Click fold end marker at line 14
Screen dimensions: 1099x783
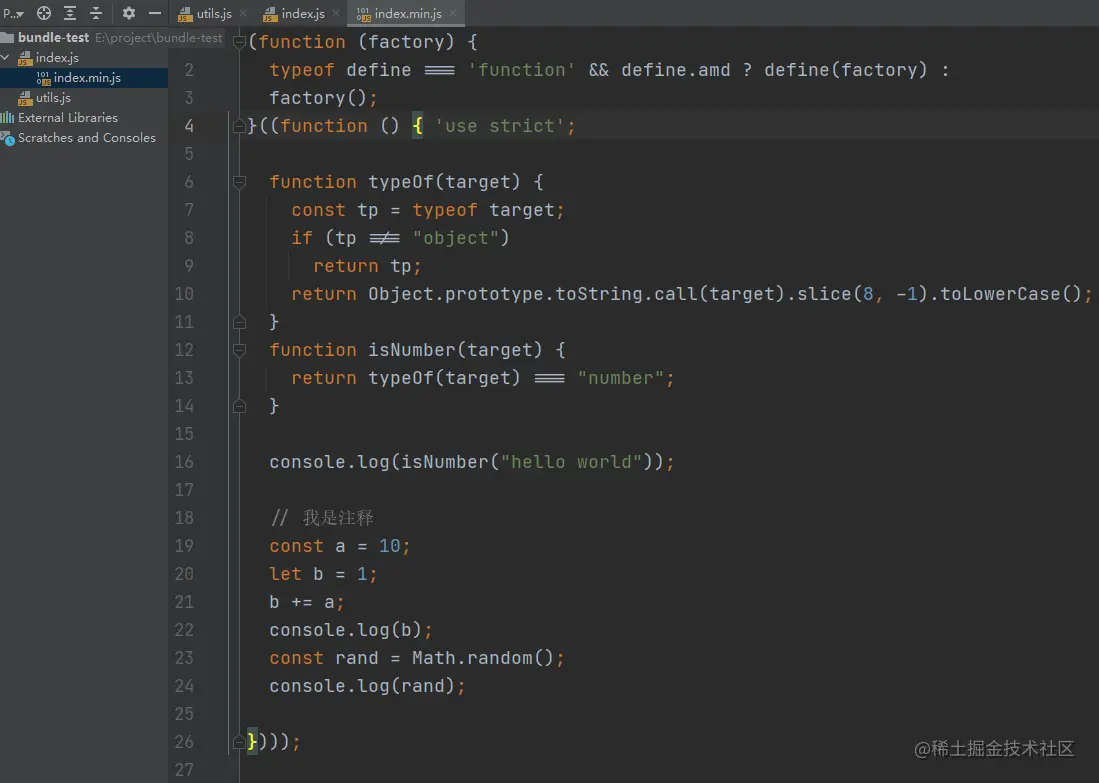coord(239,406)
